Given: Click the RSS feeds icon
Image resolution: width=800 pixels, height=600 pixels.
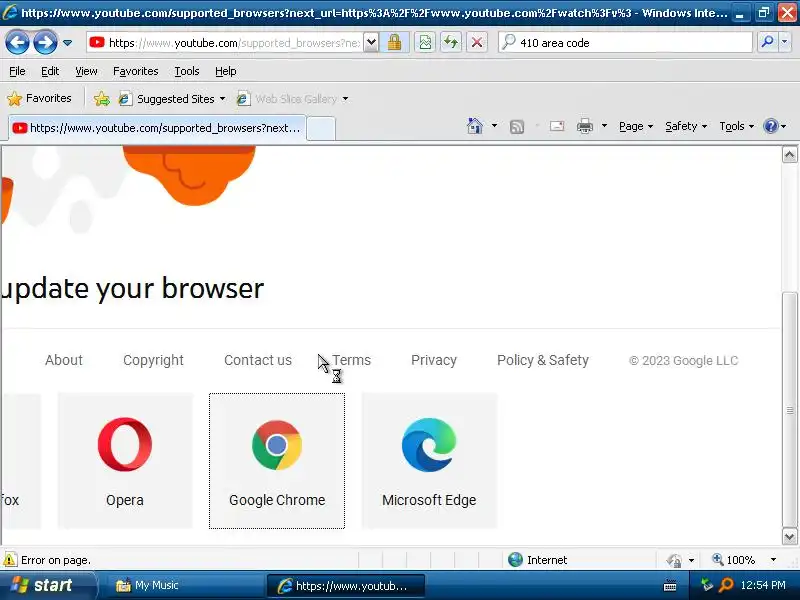Looking at the screenshot, I should click(517, 126).
